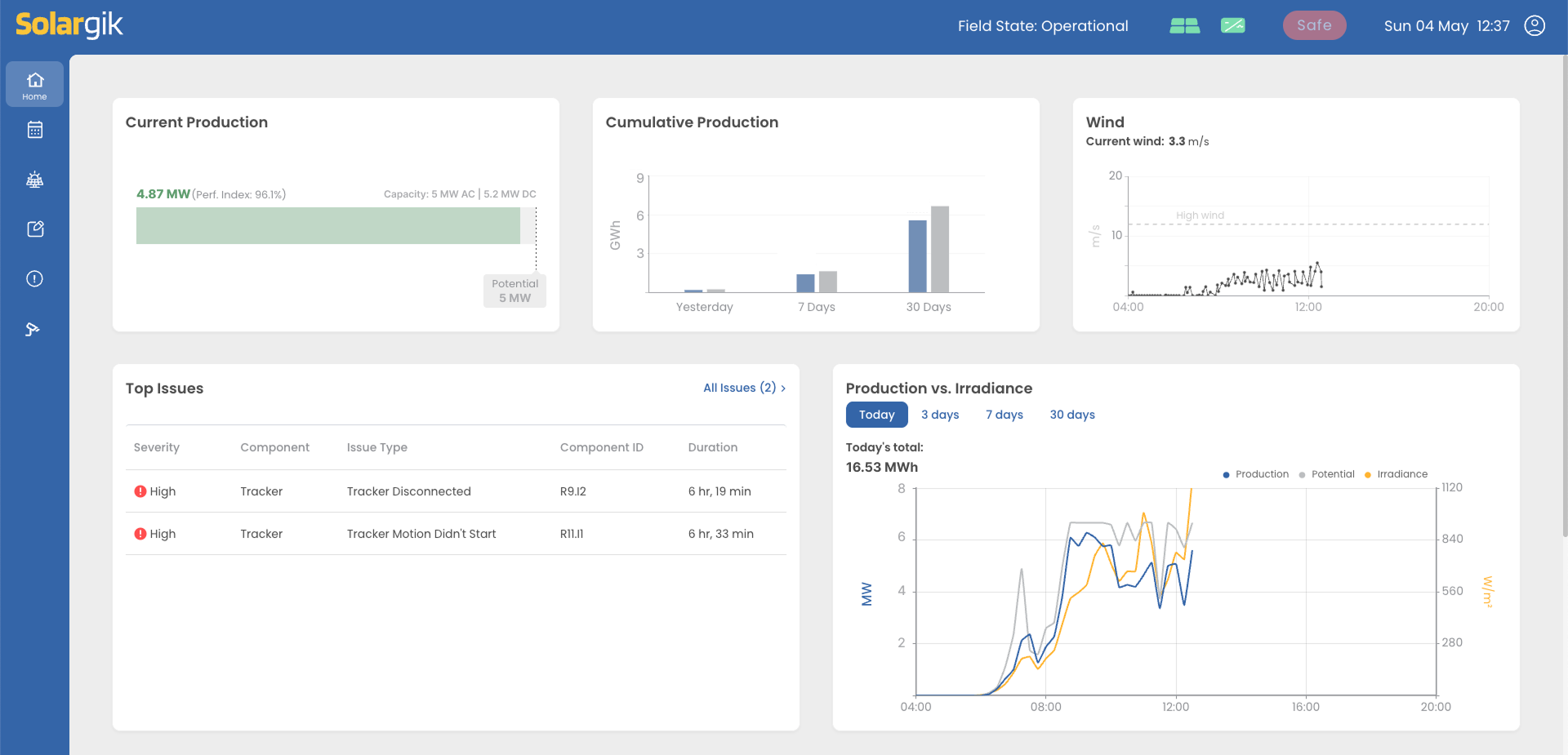1568x755 pixels.
Task: Open the Tracker Disconnected R9.12 issue row
Action: pyautogui.click(x=456, y=491)
